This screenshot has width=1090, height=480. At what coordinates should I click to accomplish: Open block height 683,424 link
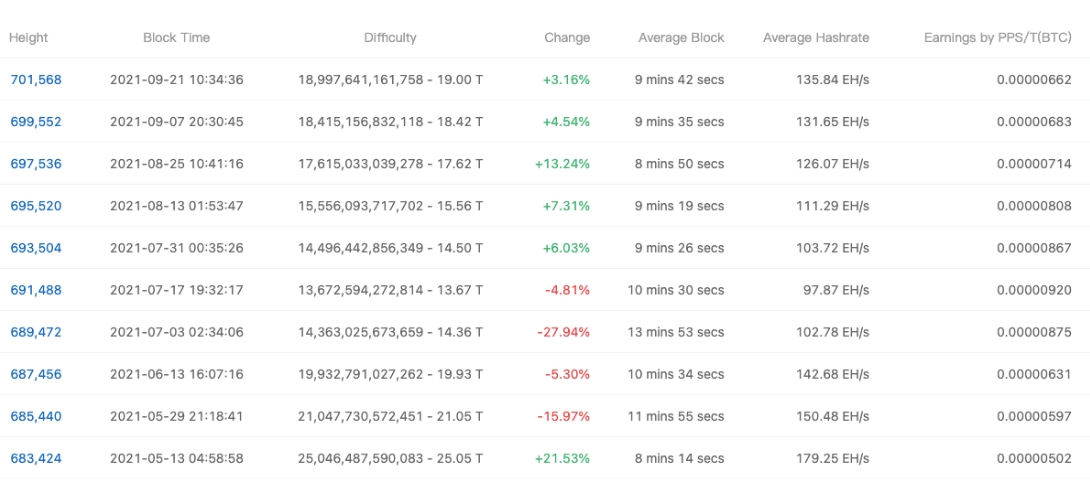point(36,458)
